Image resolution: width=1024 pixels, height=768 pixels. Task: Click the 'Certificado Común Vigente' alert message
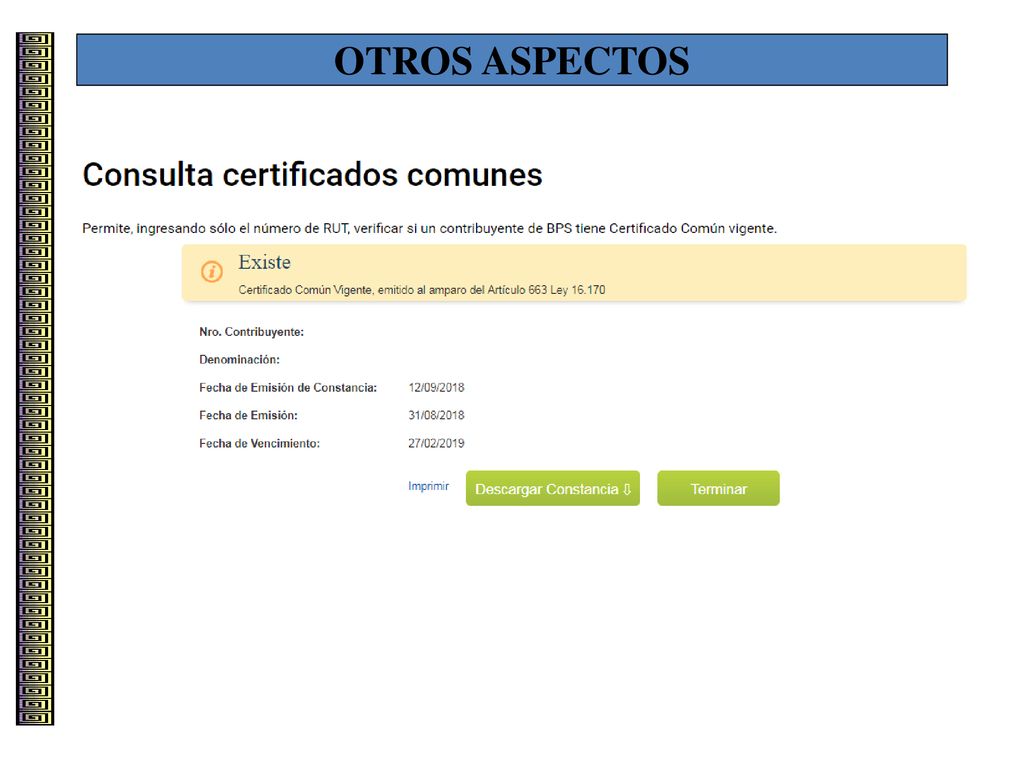coord(422,290)
